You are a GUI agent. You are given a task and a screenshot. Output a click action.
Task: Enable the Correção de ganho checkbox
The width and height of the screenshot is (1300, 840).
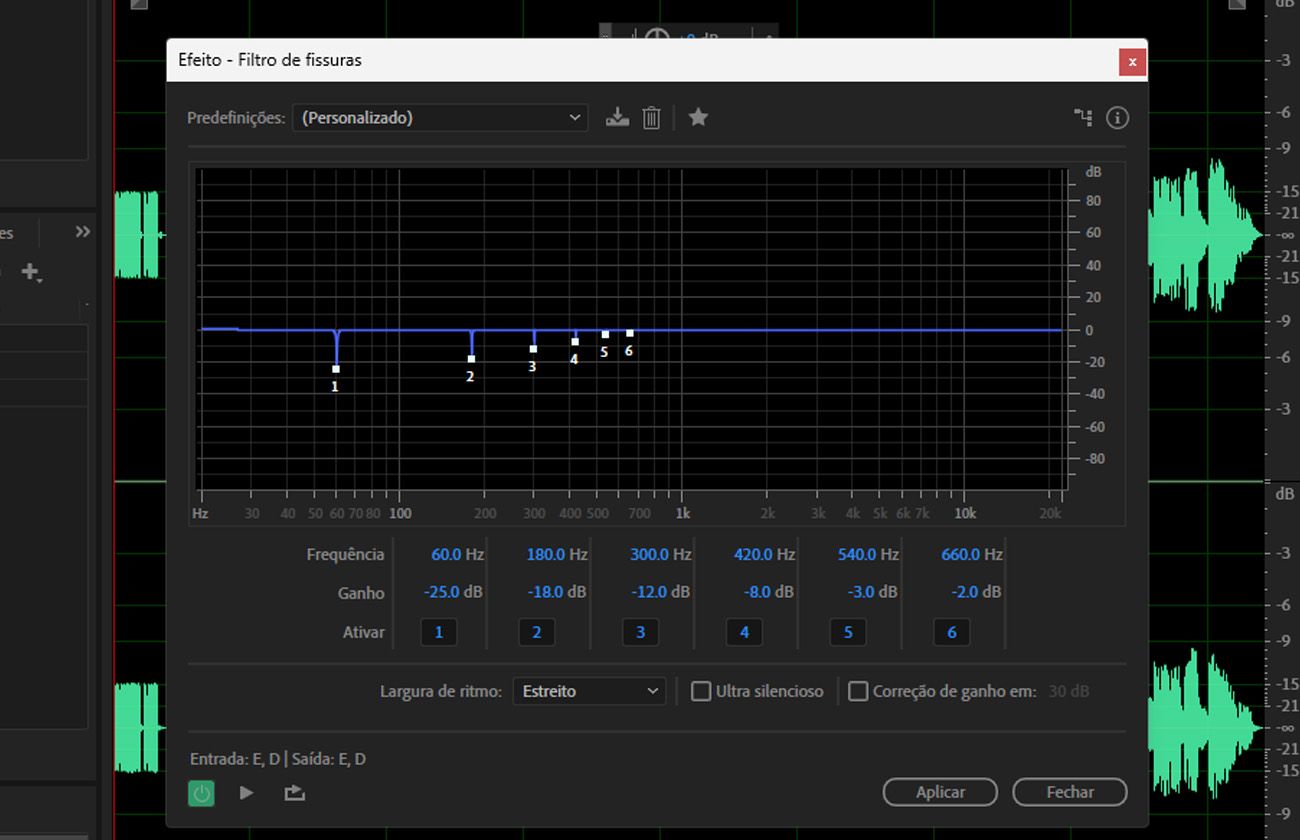click(x=858, y=691)
